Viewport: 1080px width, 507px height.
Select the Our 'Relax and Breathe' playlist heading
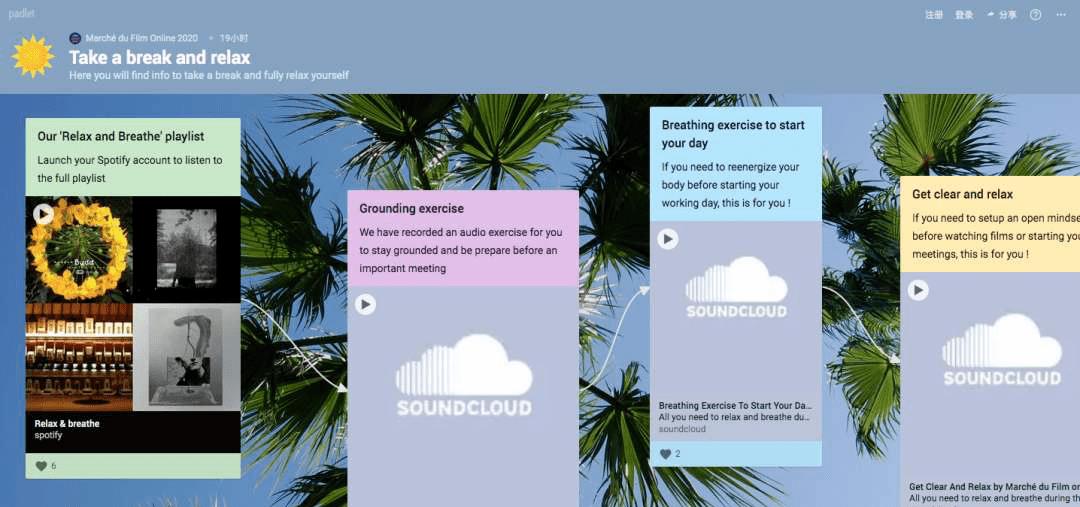[x=121, y=136]
